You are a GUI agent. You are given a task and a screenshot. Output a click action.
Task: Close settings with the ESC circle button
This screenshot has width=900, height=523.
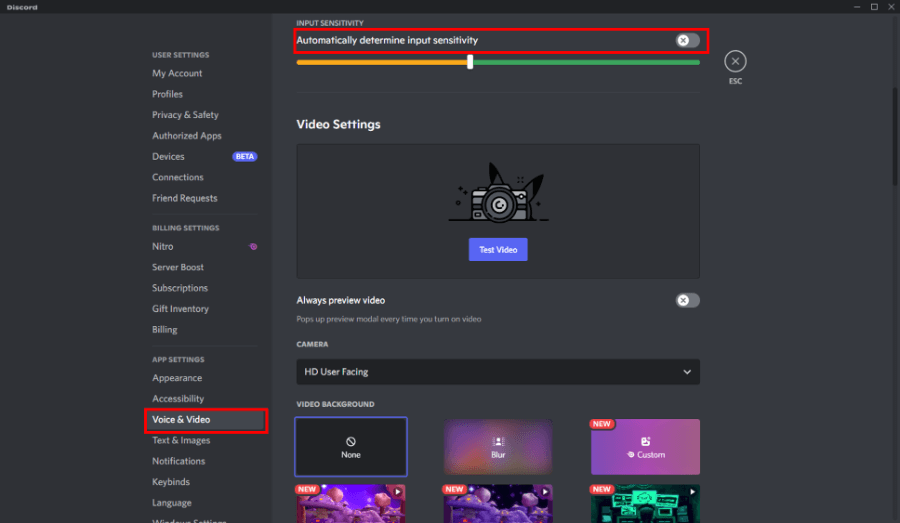coord(735,61)
